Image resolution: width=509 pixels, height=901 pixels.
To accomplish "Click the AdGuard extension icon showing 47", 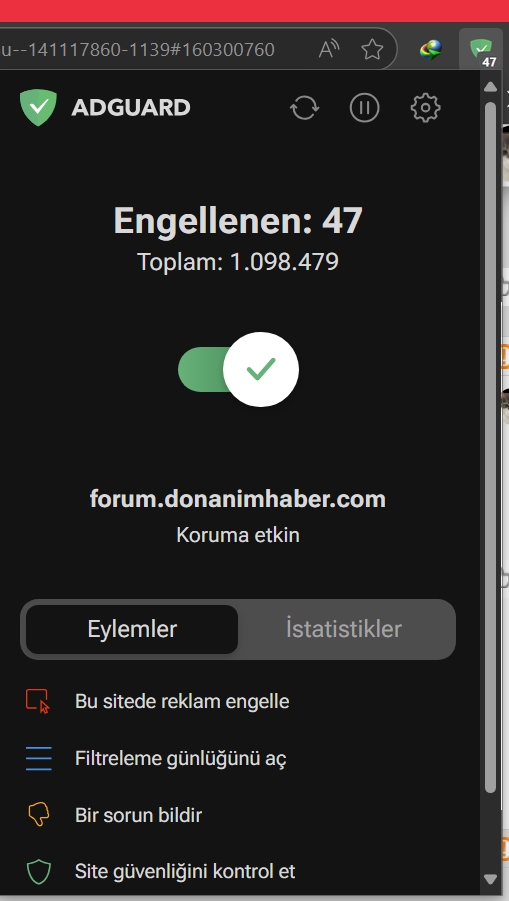I will click(481, 50).
